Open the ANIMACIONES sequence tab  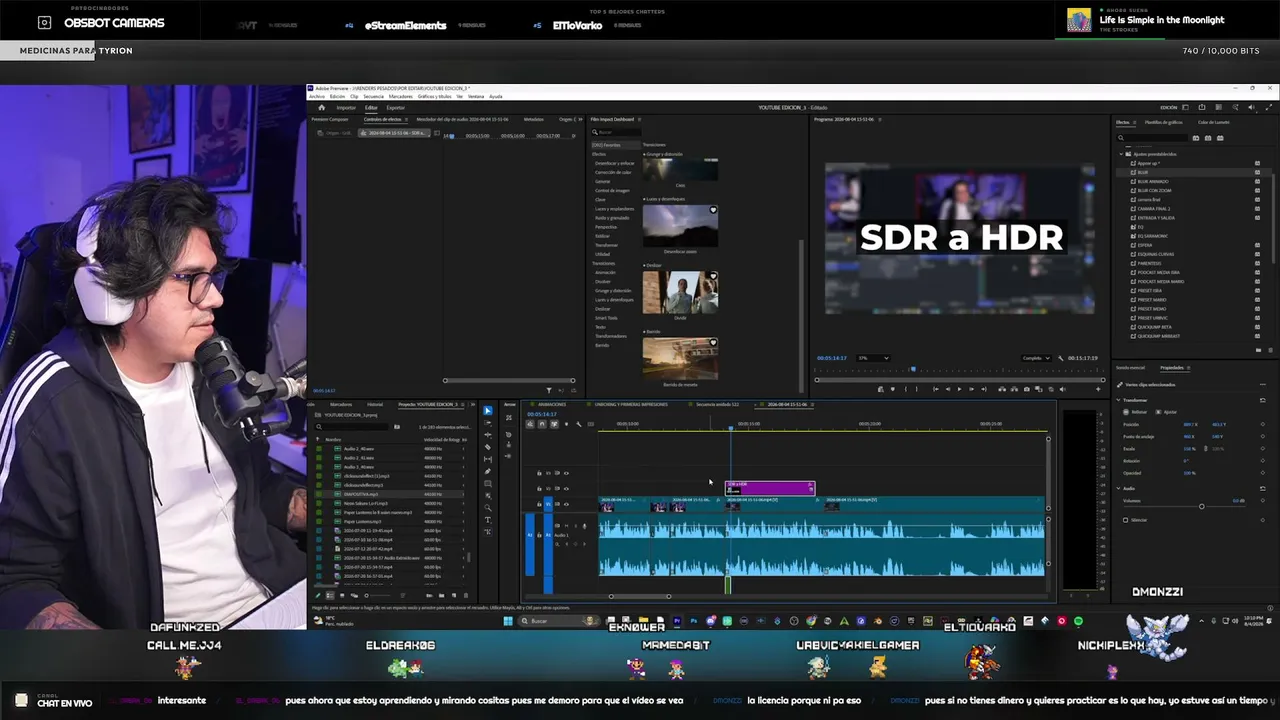[552, 405]
